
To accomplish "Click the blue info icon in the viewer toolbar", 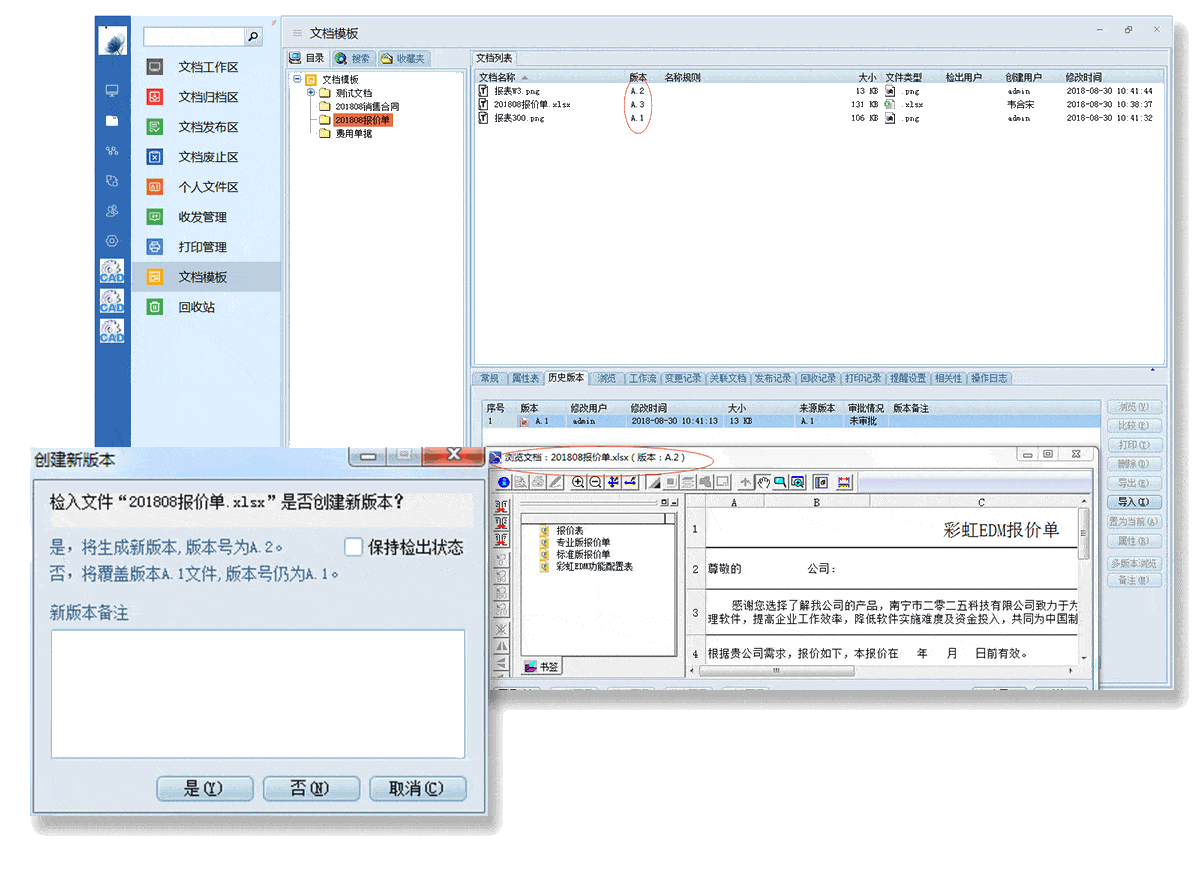I will pyautogui.click(x=504, y=482).
